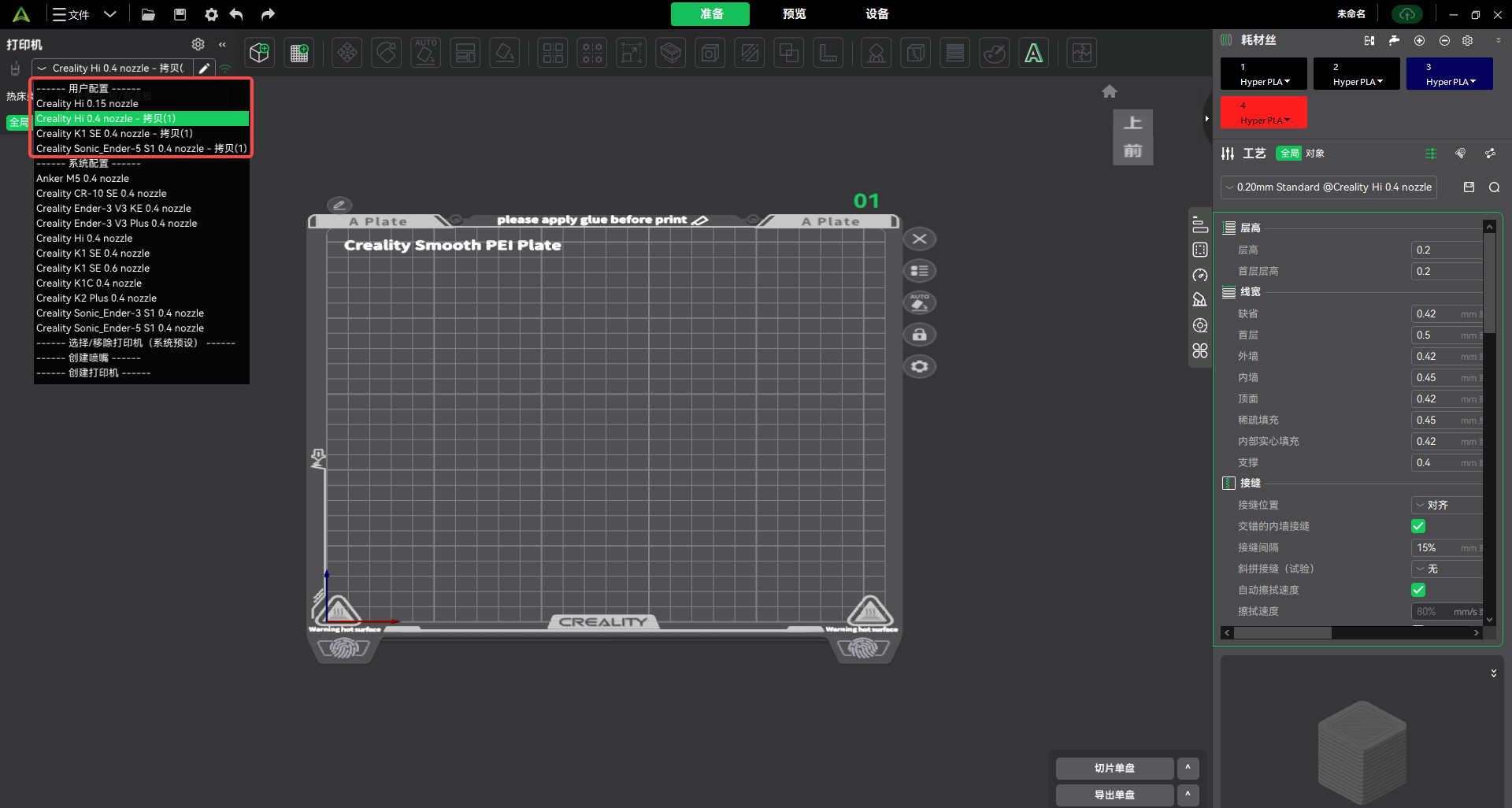Image resolution: width=1512 pixels, height=808 pixels.
Task: Open filament 2 Hyper PLA dropdown
Action: click(1357, 74)
